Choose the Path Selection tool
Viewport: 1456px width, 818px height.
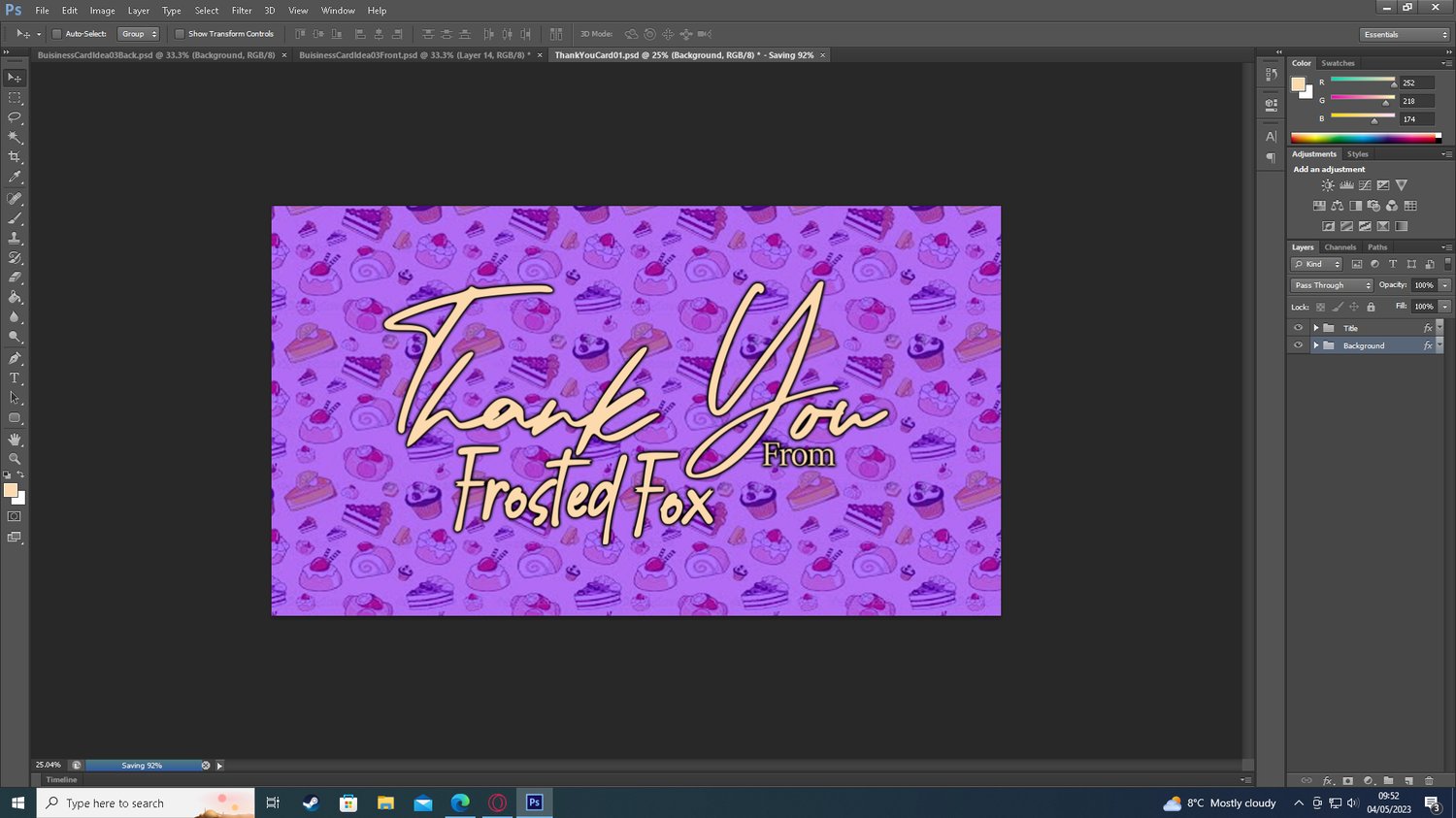point(15,399)
